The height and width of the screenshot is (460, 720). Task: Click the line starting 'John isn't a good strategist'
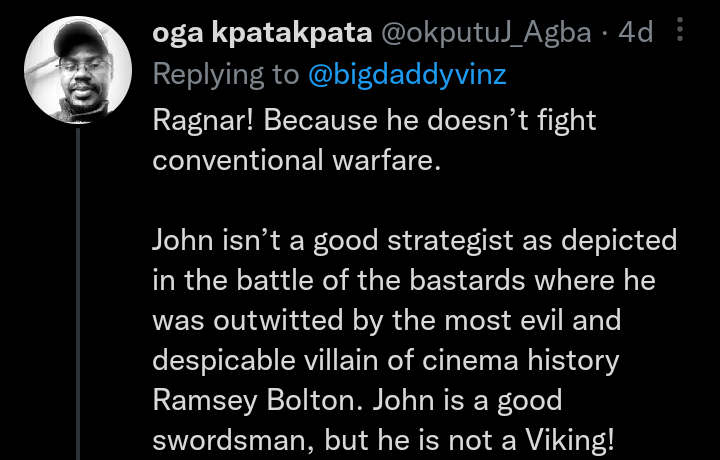pyautogui.click(x=414, y=241)
